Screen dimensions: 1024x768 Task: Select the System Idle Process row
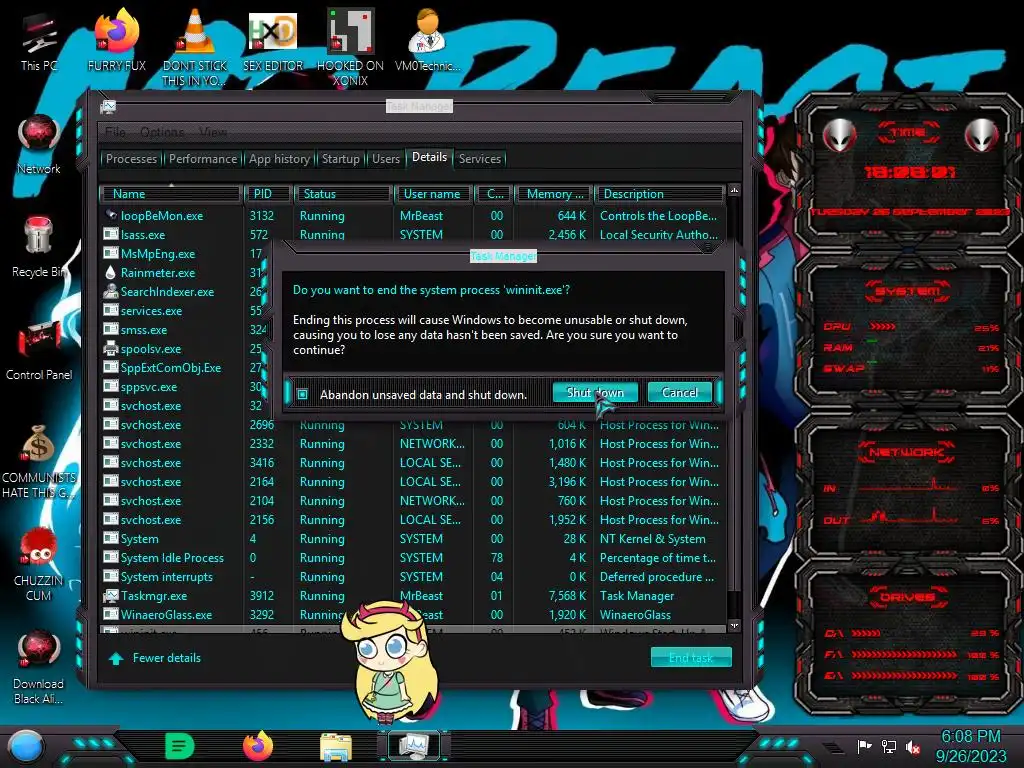pos(413,558)
